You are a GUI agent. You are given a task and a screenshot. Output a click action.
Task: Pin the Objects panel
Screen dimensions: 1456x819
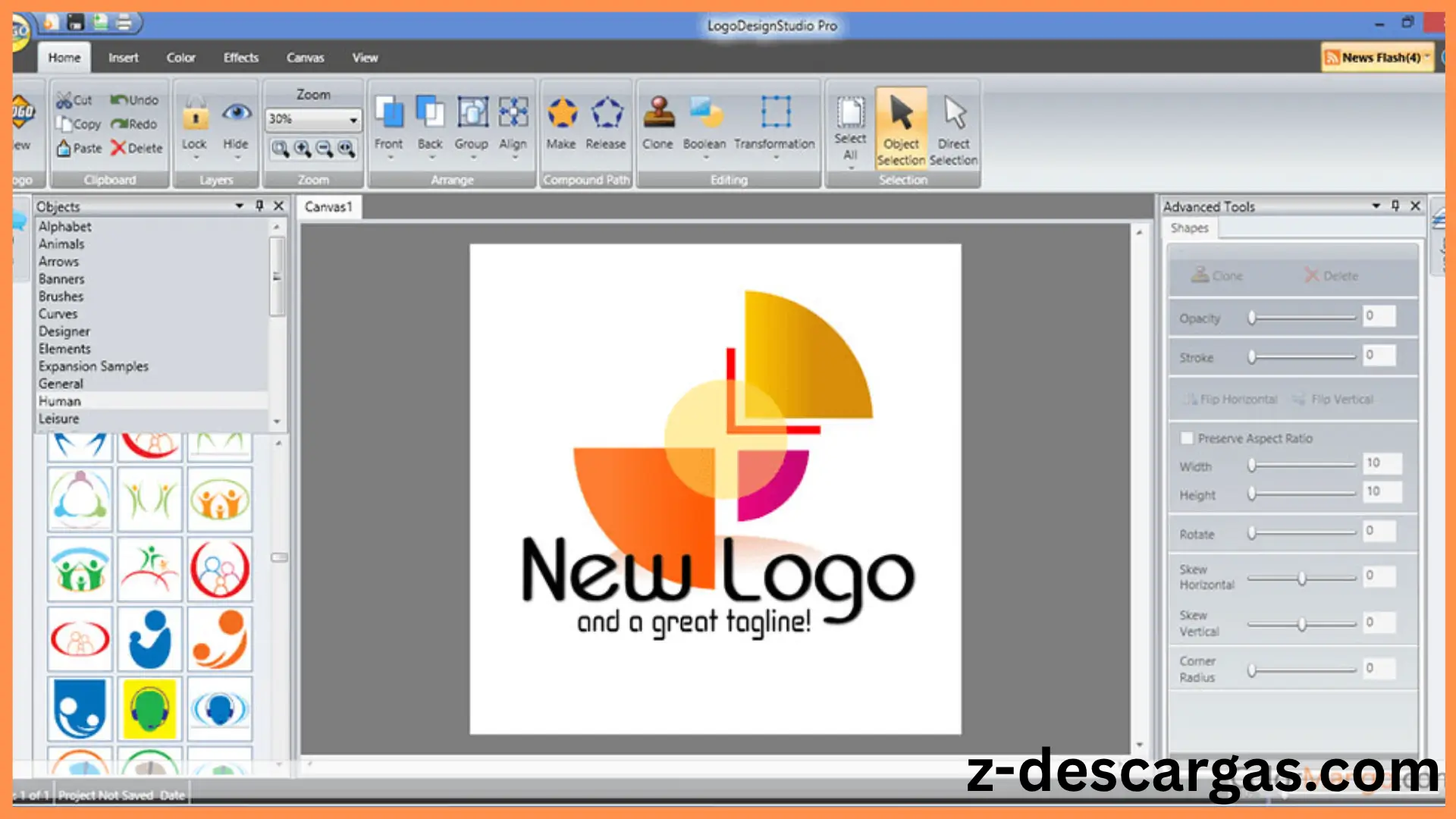click(x=259, y=206)
